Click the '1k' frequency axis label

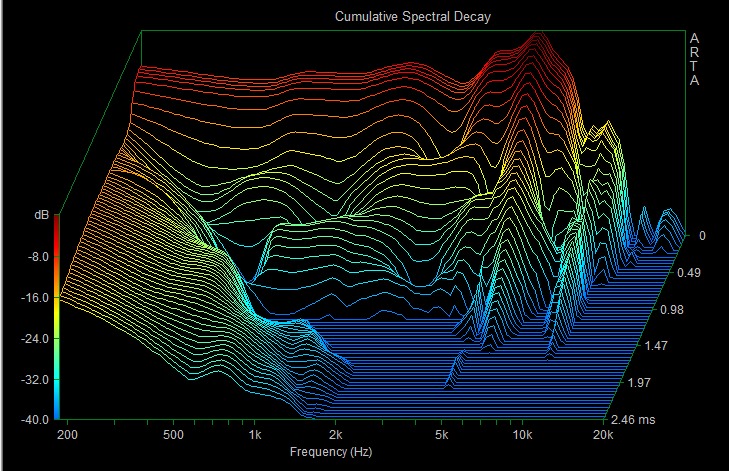point(255,435)
